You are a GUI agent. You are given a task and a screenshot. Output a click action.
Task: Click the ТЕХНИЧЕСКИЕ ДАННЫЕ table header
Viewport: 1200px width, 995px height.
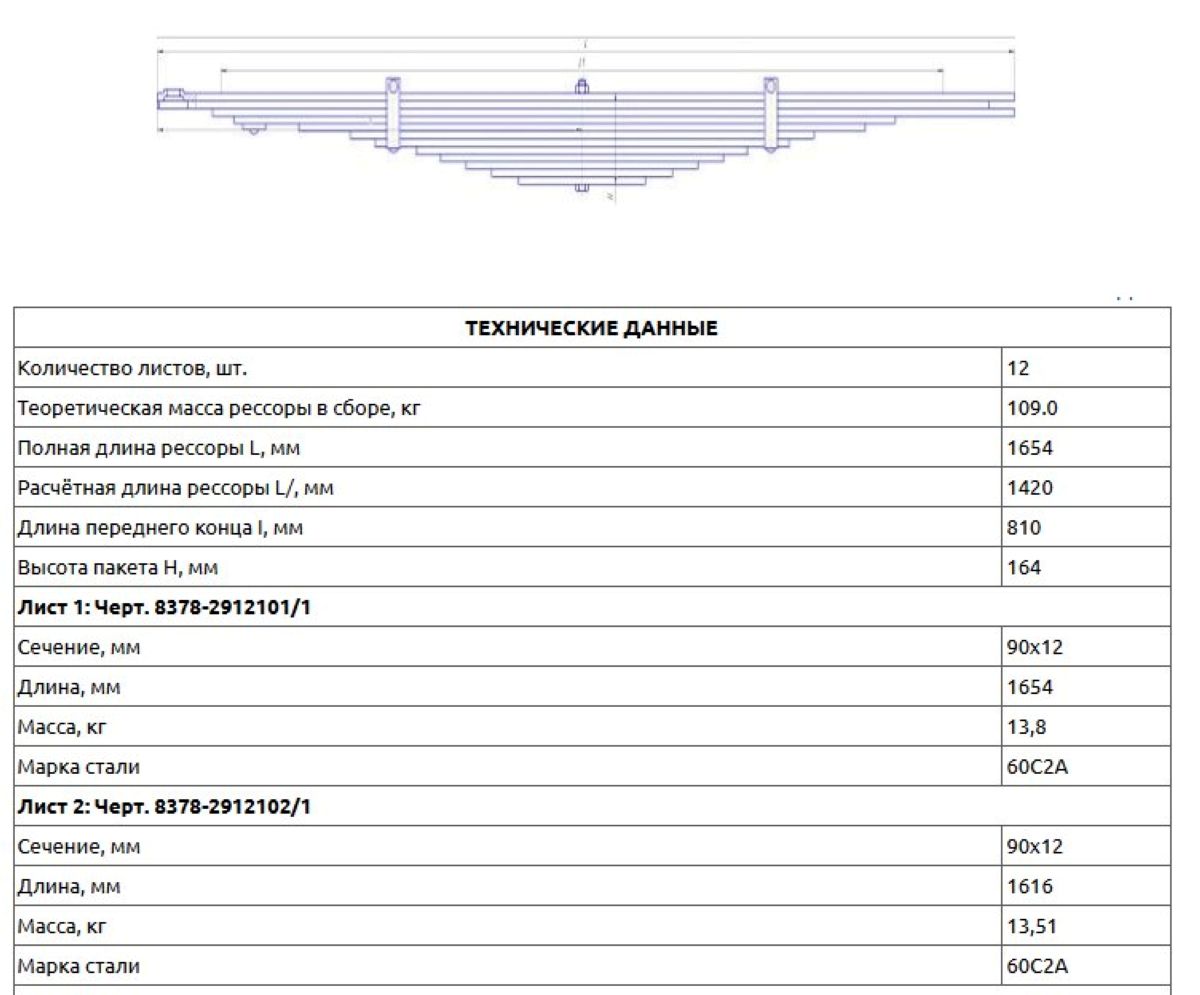(591, 328)
